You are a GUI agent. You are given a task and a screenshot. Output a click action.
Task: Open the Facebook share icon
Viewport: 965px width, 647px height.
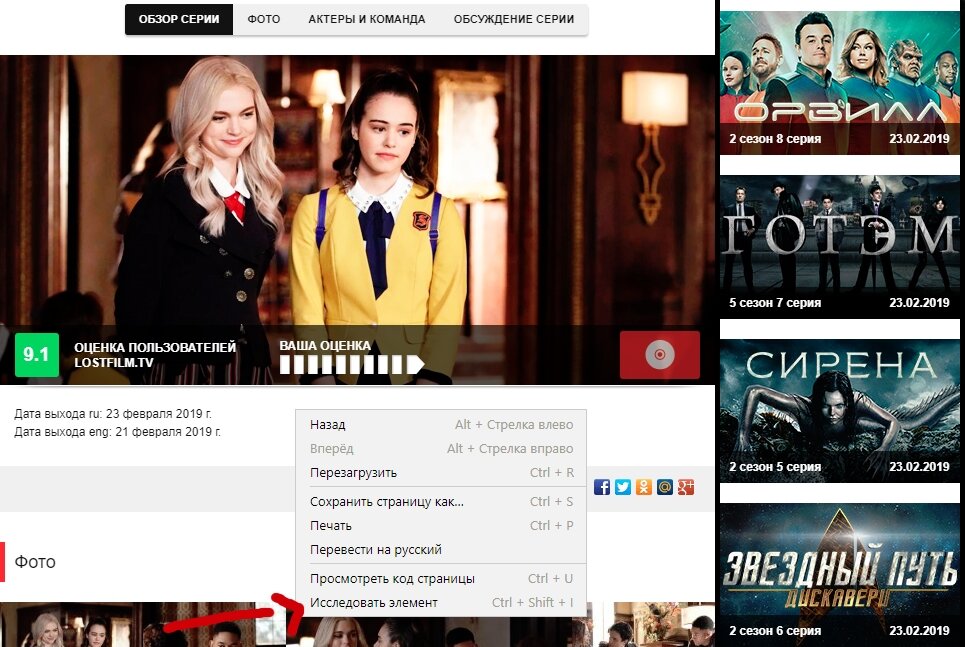(602, 487)
